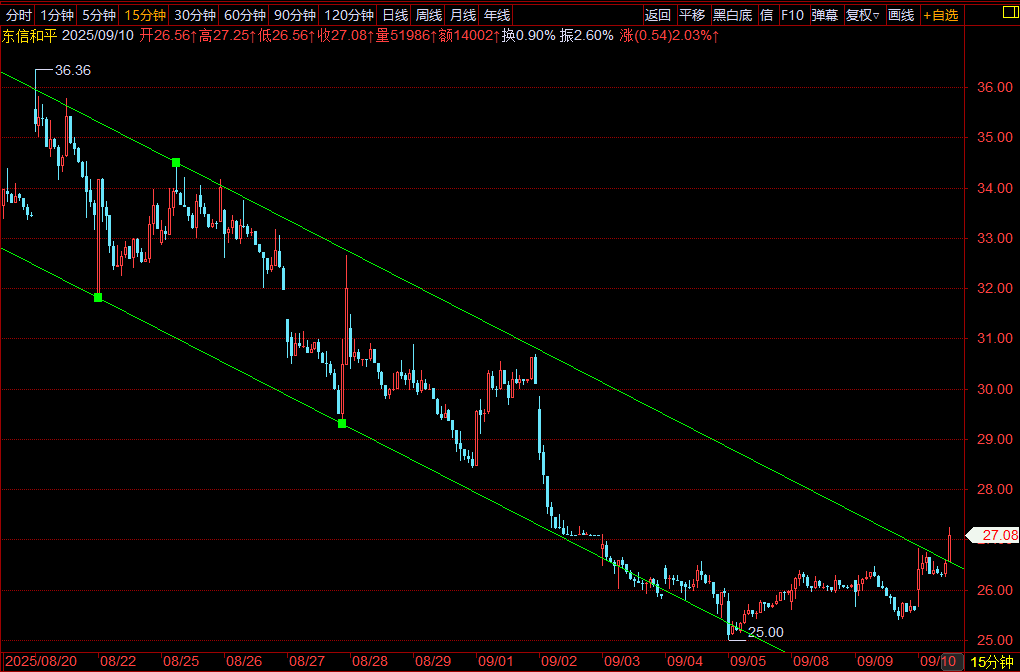Select lower channel anchor near 29.3
Viewport: 1020px width, 672px height.
click(342, 423)
